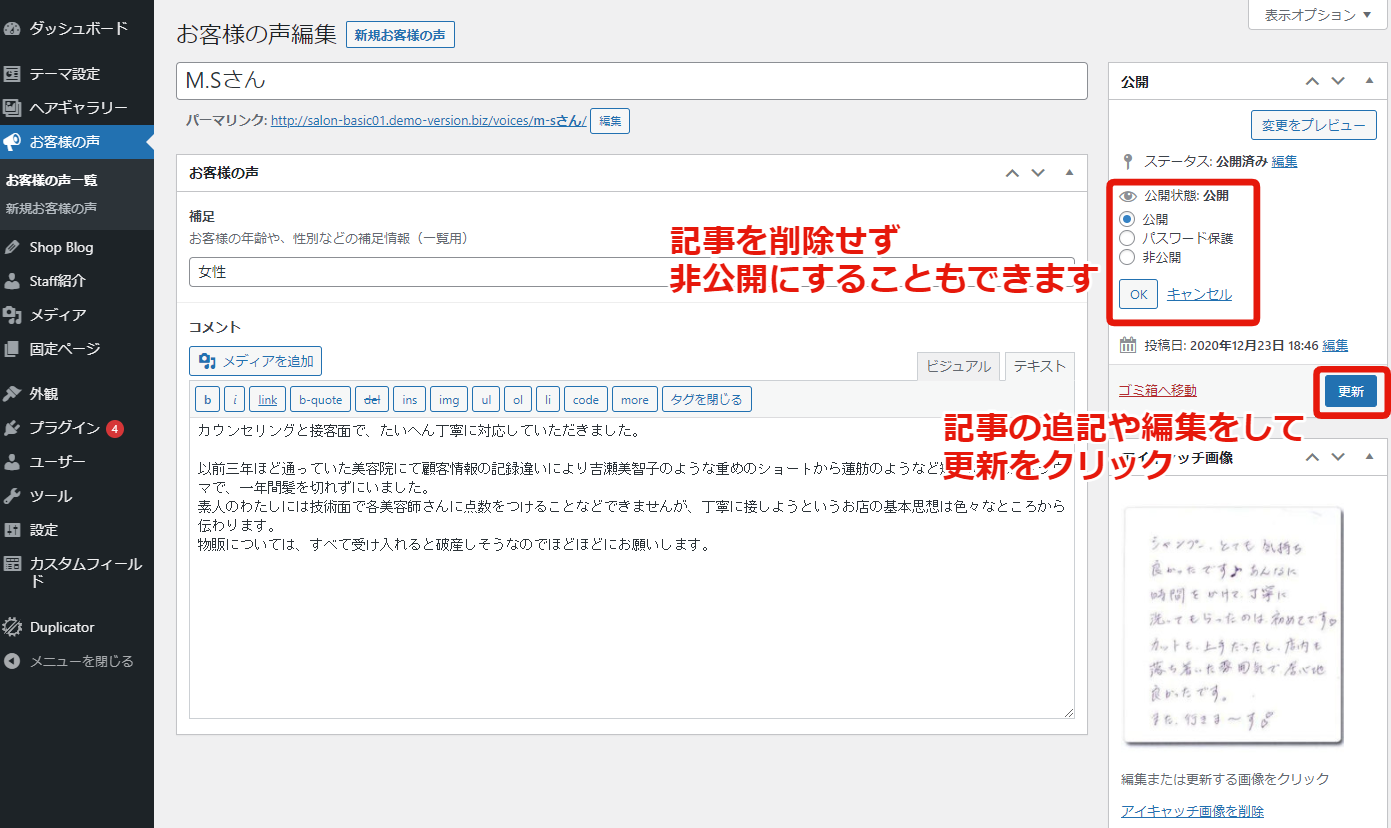Select the パスワード保護 radio option

[1127, 238]
